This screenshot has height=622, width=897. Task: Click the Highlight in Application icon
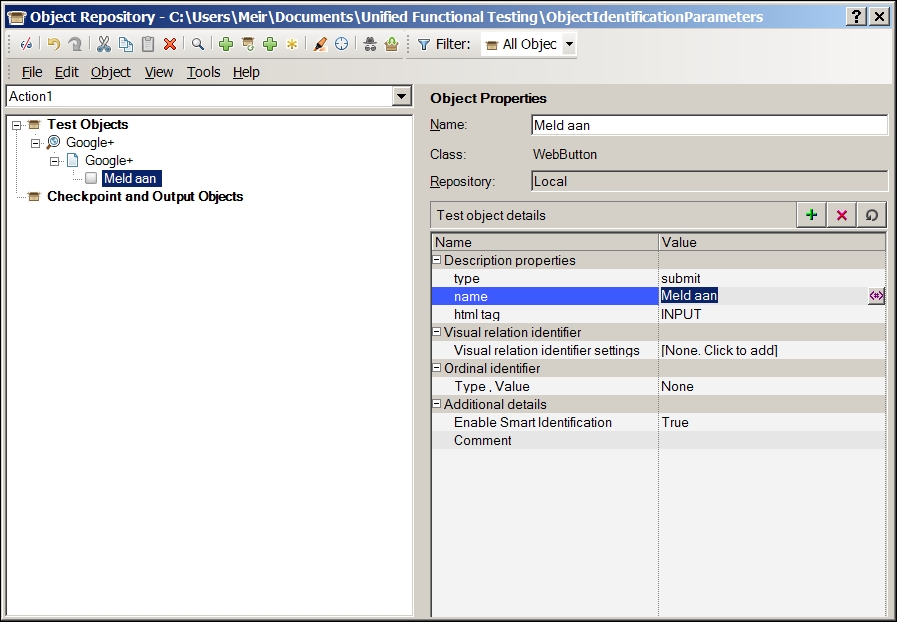click(x=320, y=44)
